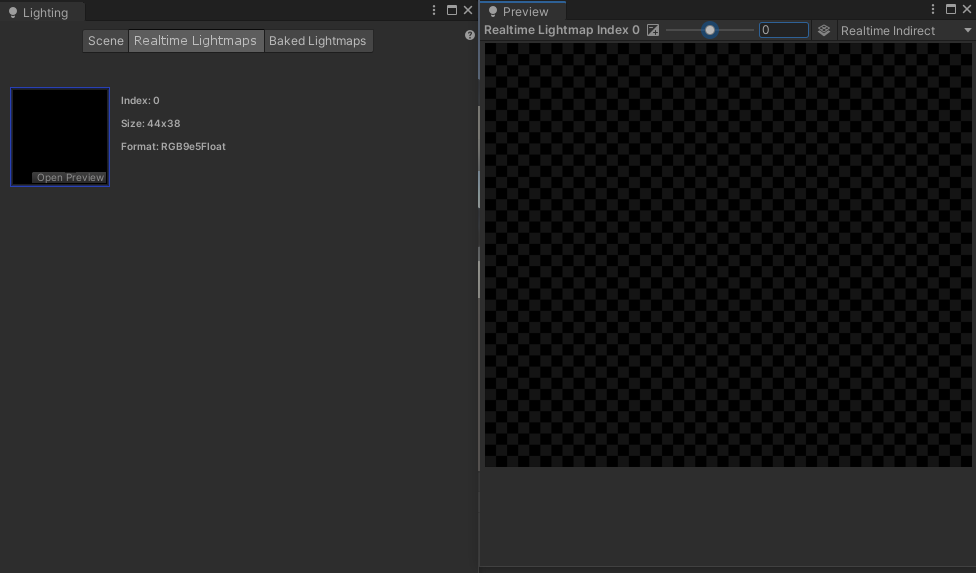The width and height of the screenshot is (976, 573).
Task: Click the lightmap preview checkerboard area
Action: 728,254
